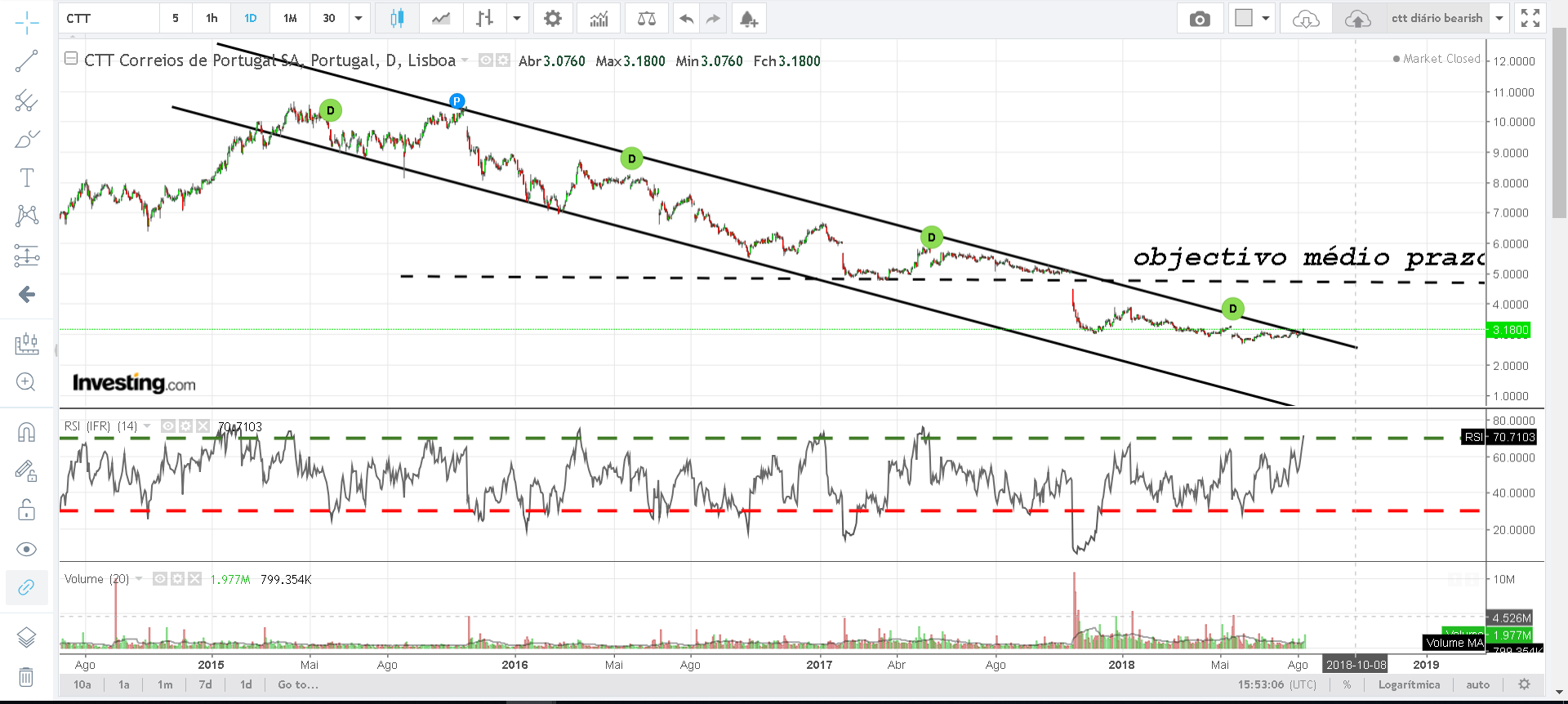Set time range to 7d
Viewport: 1568px width, 704px height.
click(x=206, y=684)
